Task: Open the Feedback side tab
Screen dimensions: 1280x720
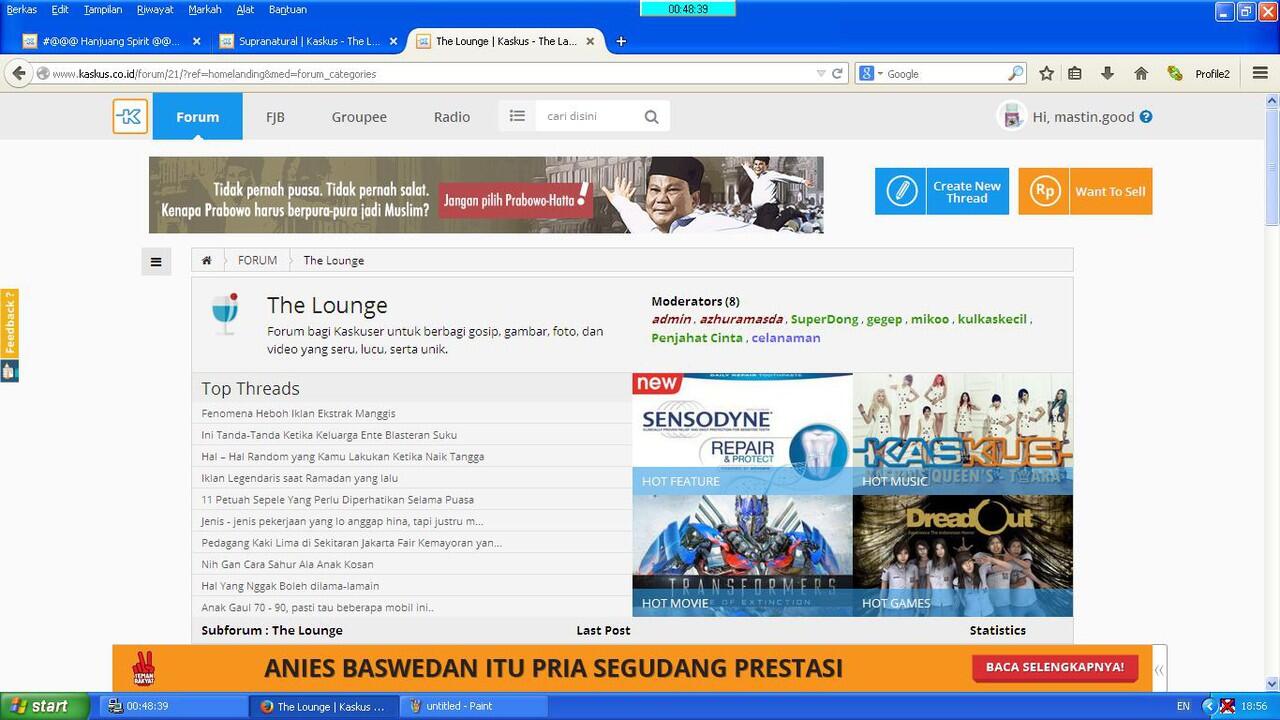Action: point(9,323)
